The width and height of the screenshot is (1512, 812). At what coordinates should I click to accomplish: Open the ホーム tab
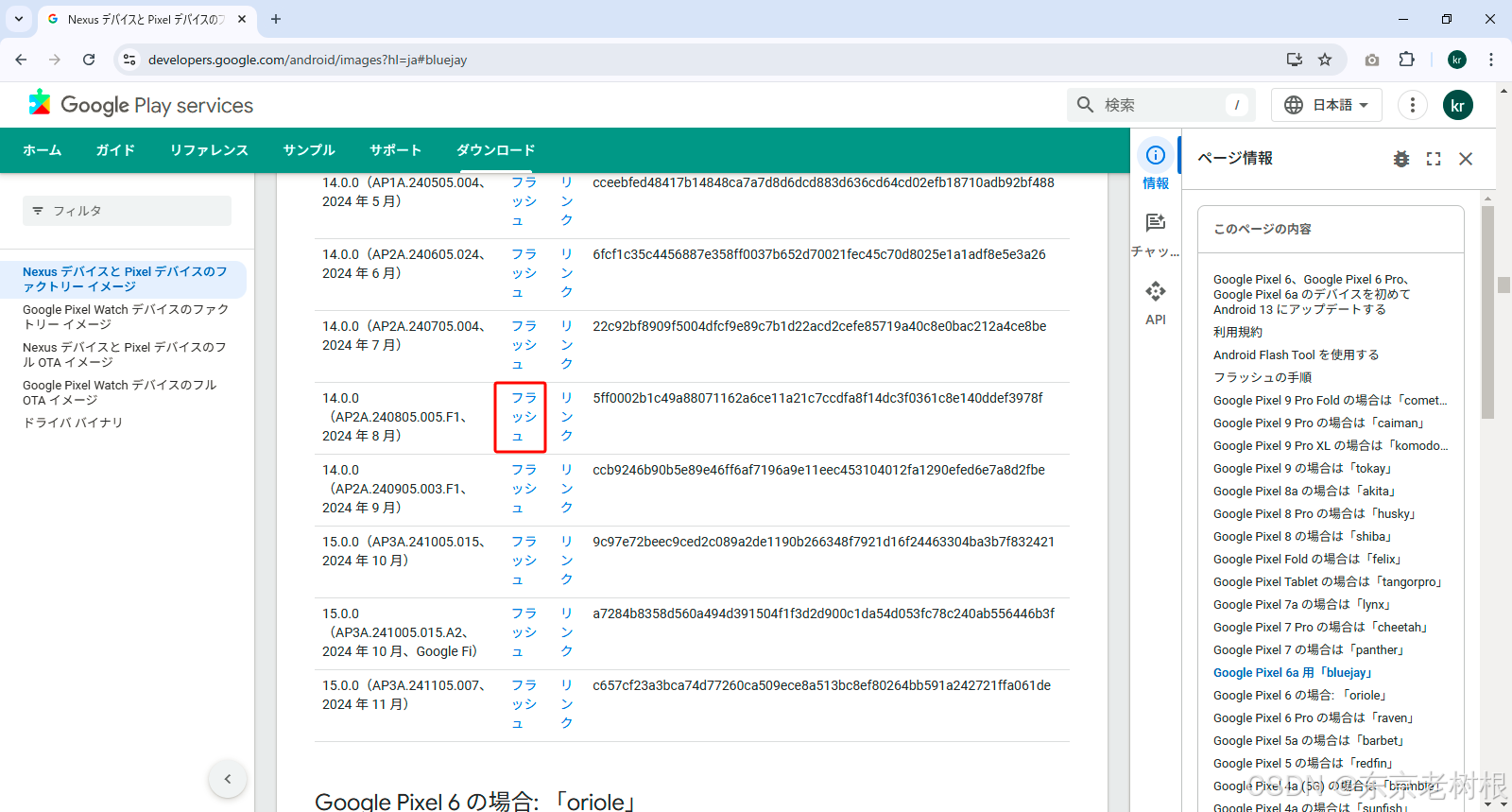point(43,150)
